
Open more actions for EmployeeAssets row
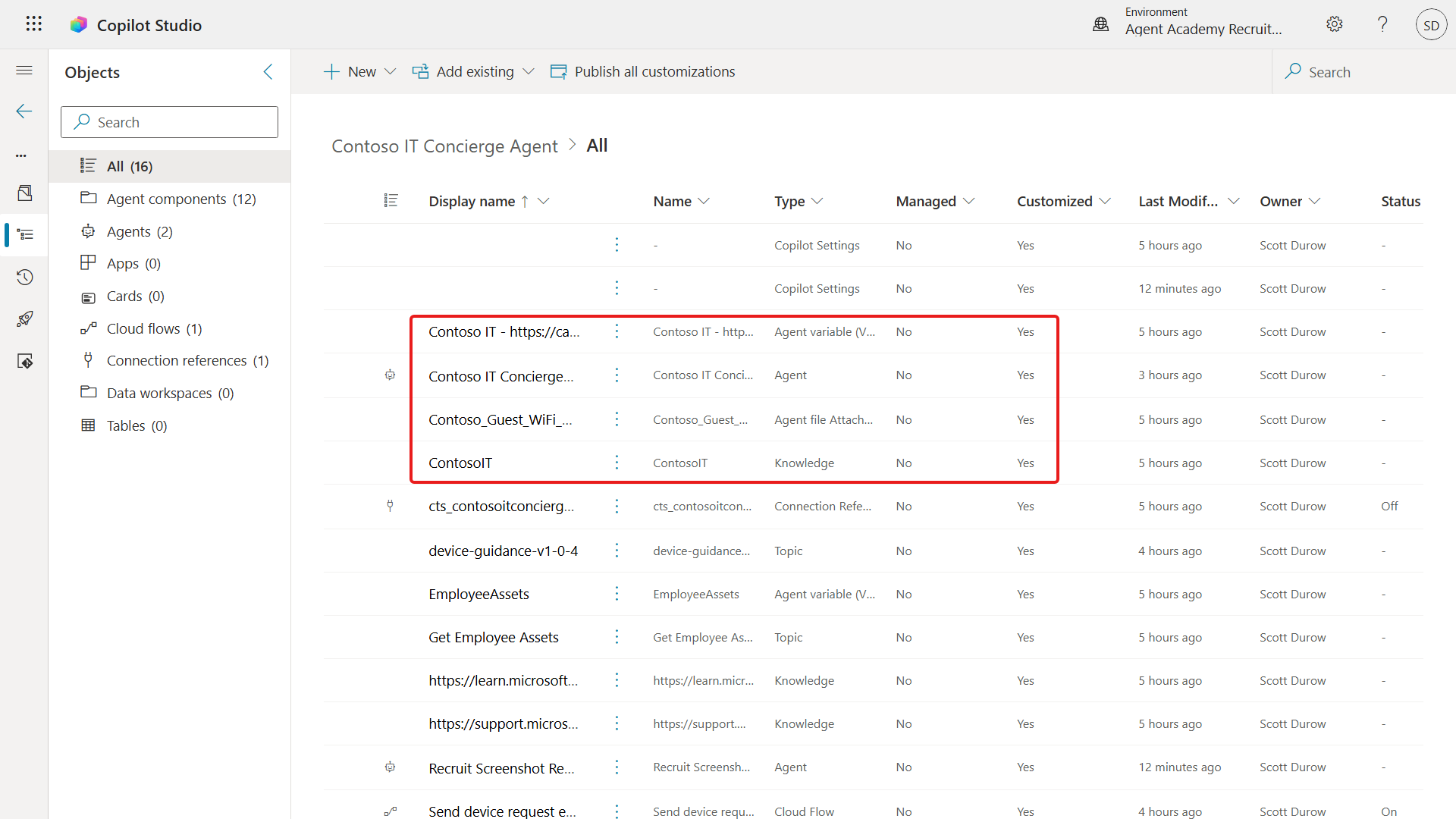point(617,594)
